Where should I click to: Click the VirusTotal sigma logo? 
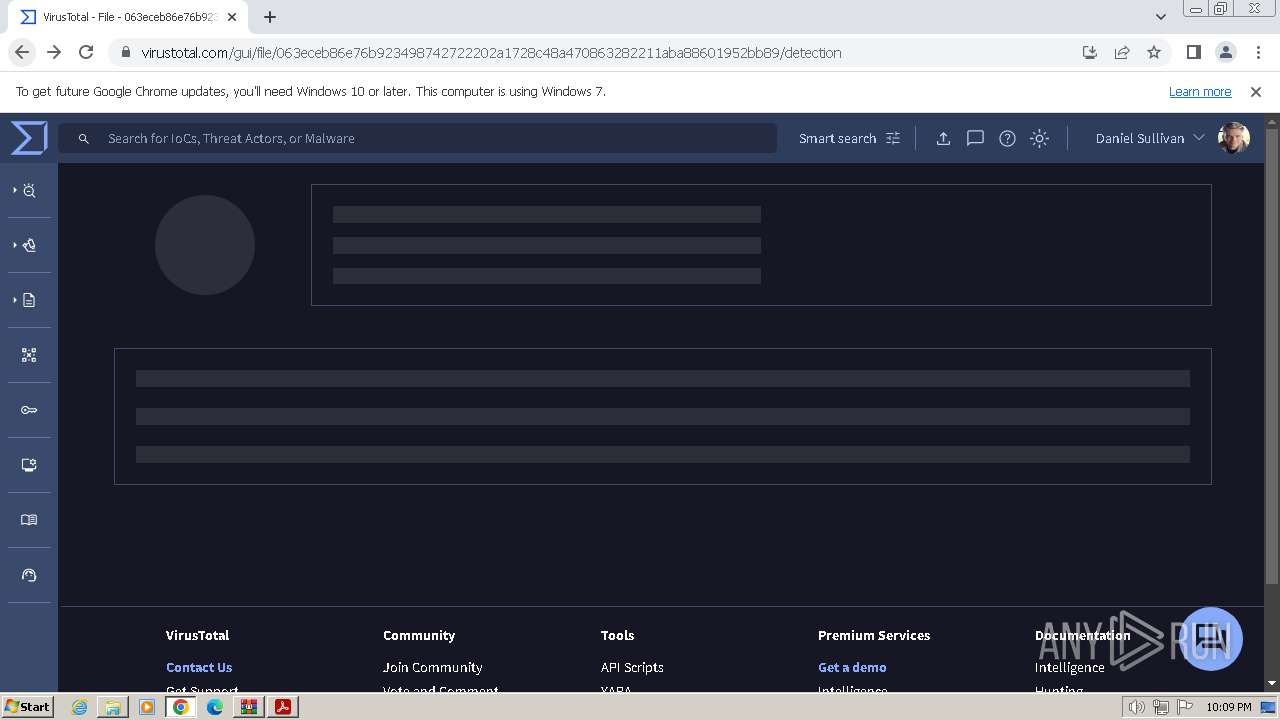[29, 138]
